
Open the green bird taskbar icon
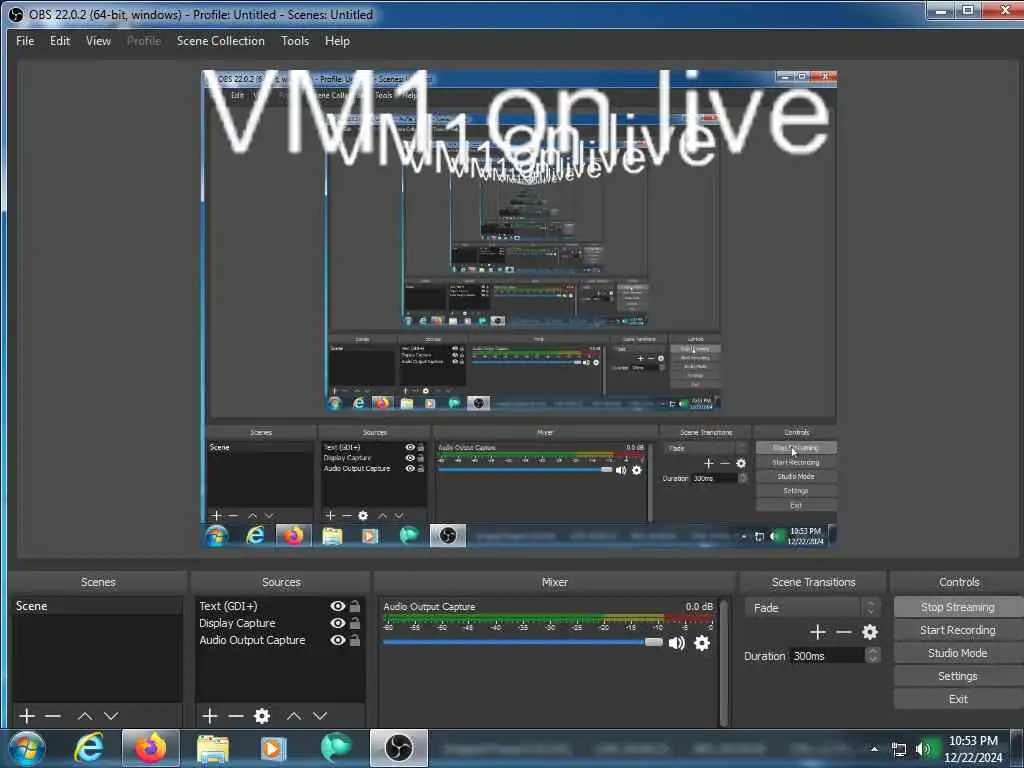pyautogui.click(x=336, y=748)
